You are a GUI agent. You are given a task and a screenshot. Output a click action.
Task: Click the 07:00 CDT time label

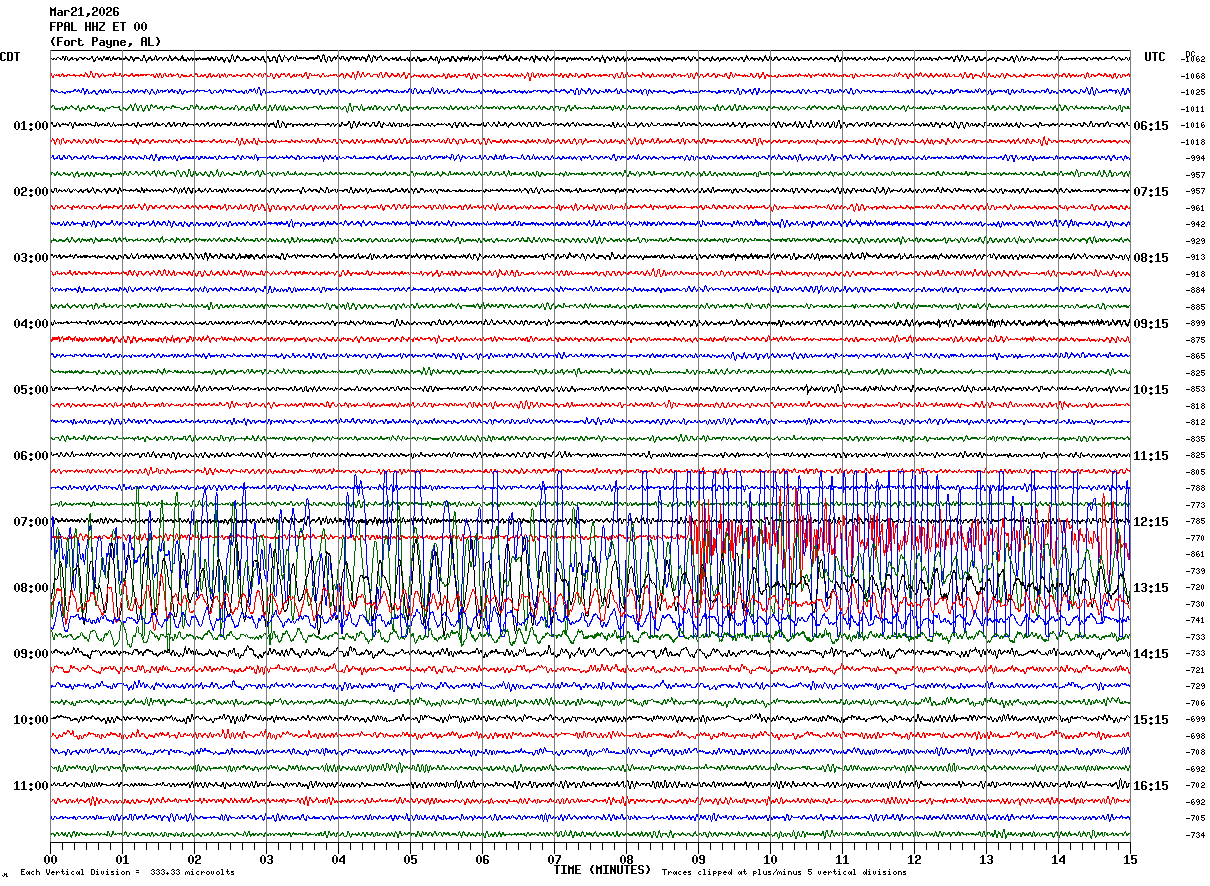tap(31, 522)
